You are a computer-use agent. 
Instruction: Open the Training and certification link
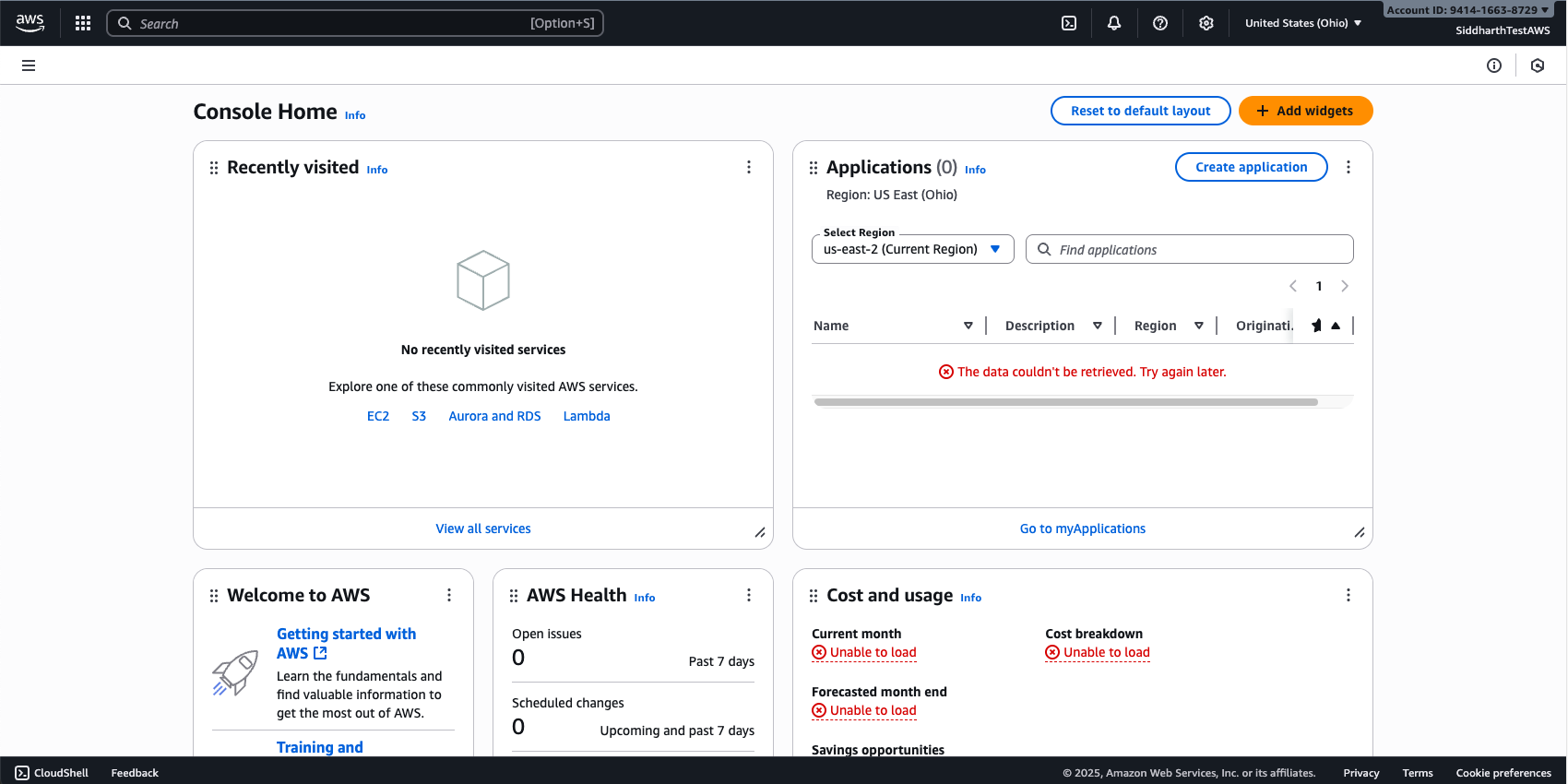click(x=320, y=747)
